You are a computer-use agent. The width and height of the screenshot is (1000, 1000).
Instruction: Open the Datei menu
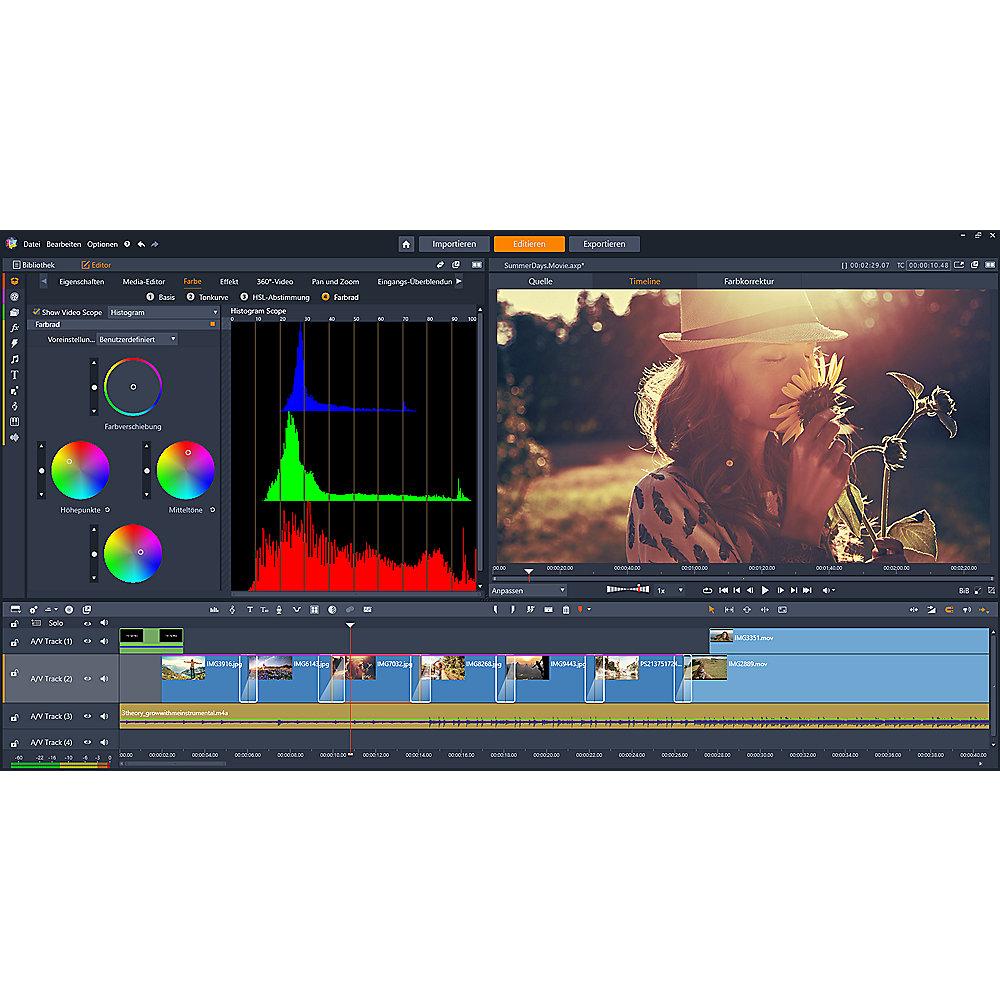point(32,244)
